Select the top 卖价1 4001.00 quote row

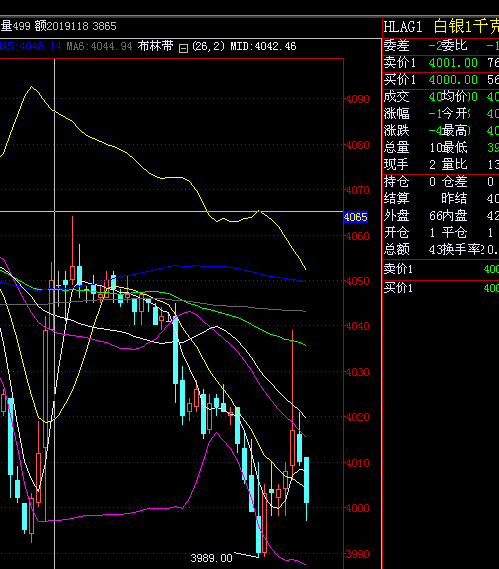(441, 63)
